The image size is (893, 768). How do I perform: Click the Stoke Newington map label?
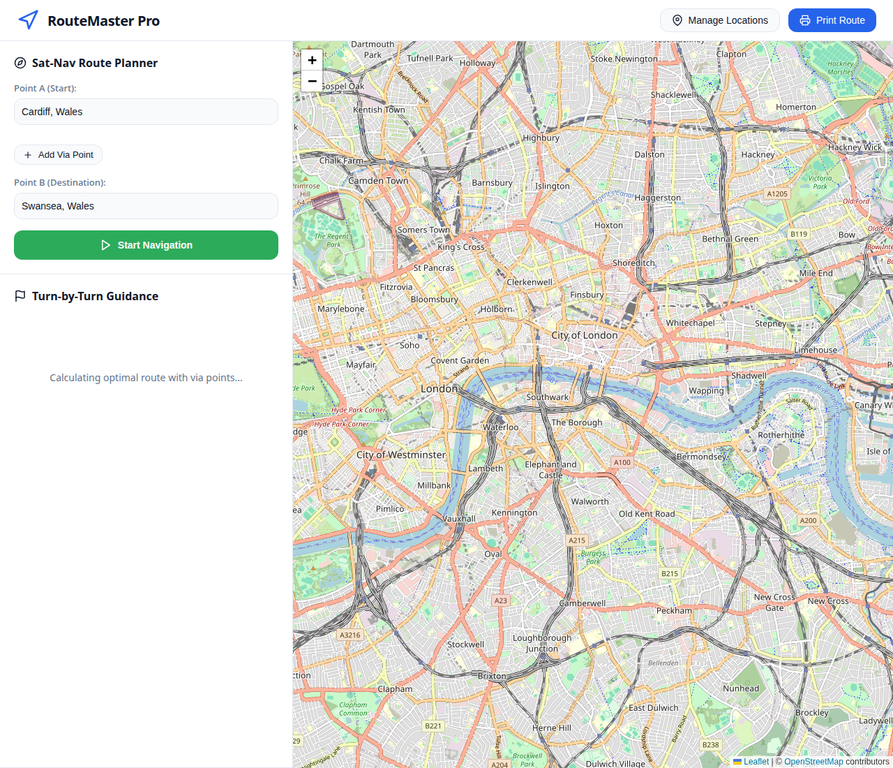click(624, 59)
